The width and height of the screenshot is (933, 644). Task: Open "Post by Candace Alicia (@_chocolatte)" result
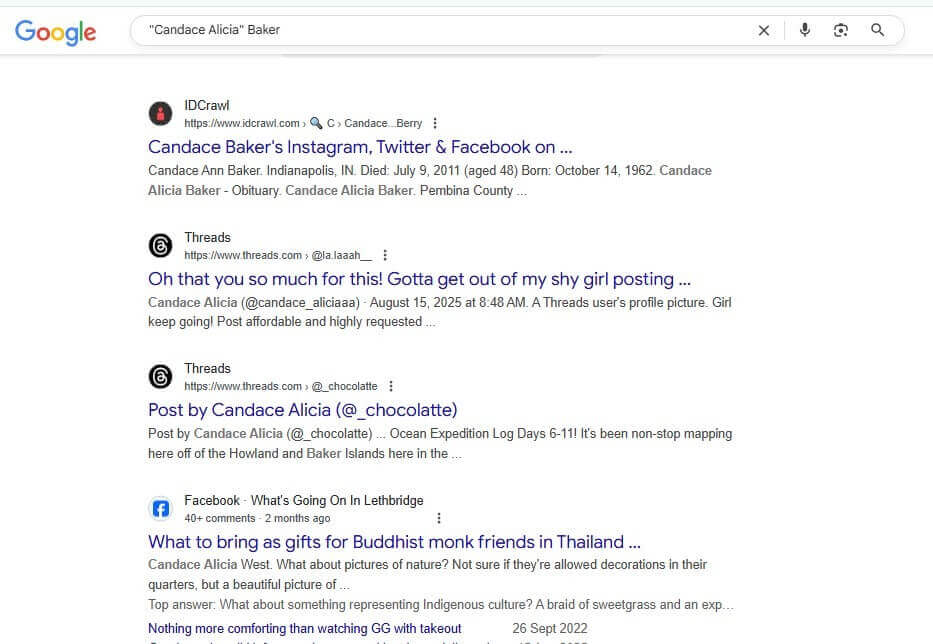302,410
